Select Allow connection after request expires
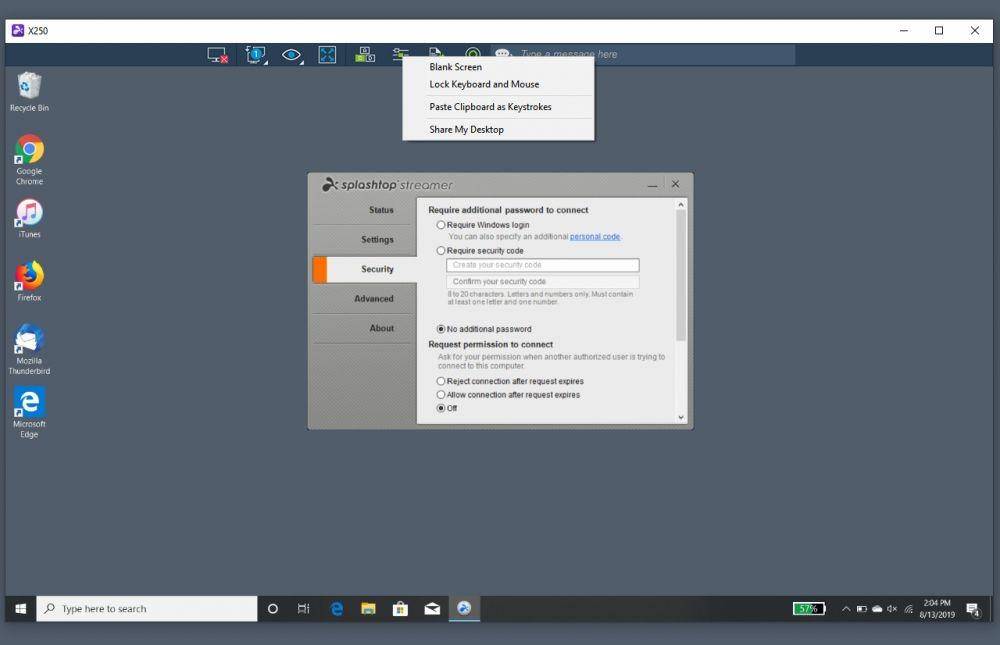This screenshot has width=1000, height=645. coord(441,395)
